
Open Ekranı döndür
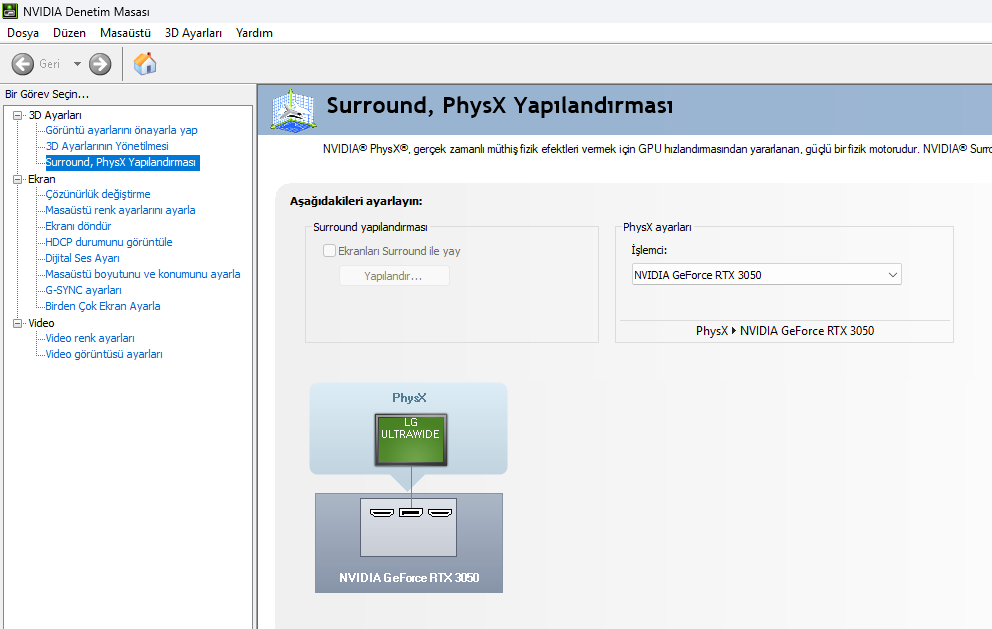[78, 226]
